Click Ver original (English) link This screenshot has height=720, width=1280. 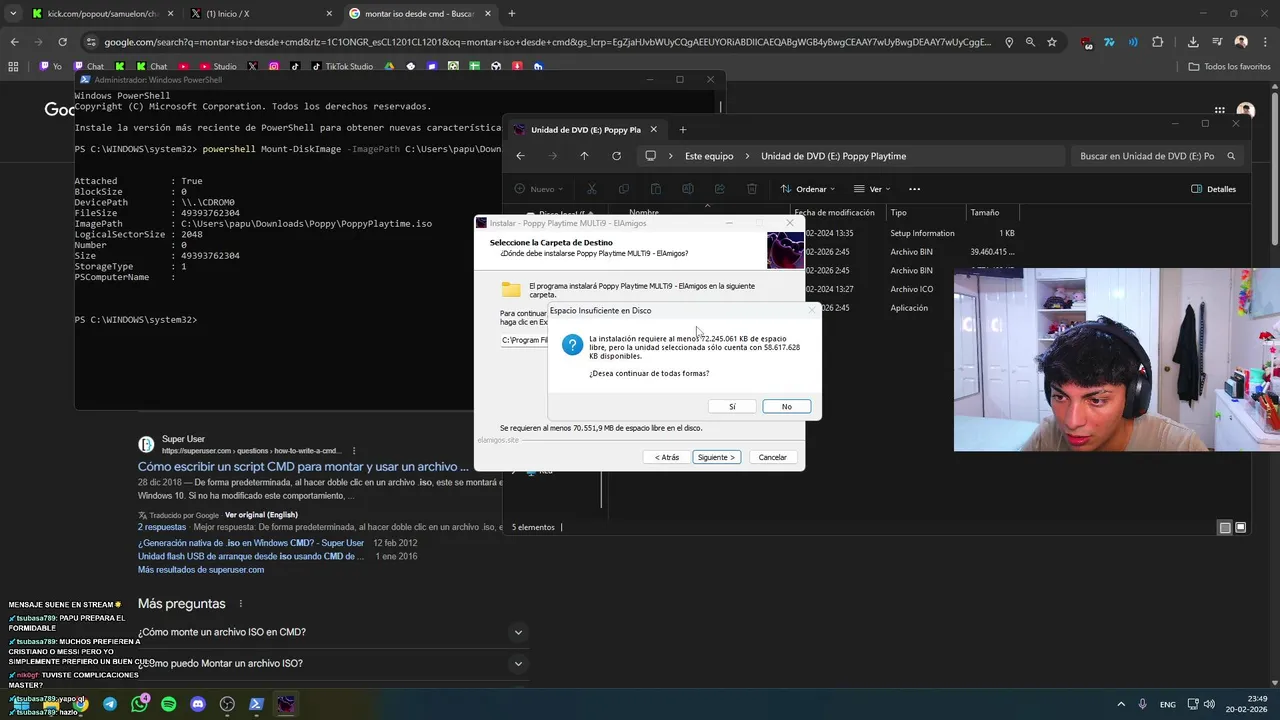(261, 515)
